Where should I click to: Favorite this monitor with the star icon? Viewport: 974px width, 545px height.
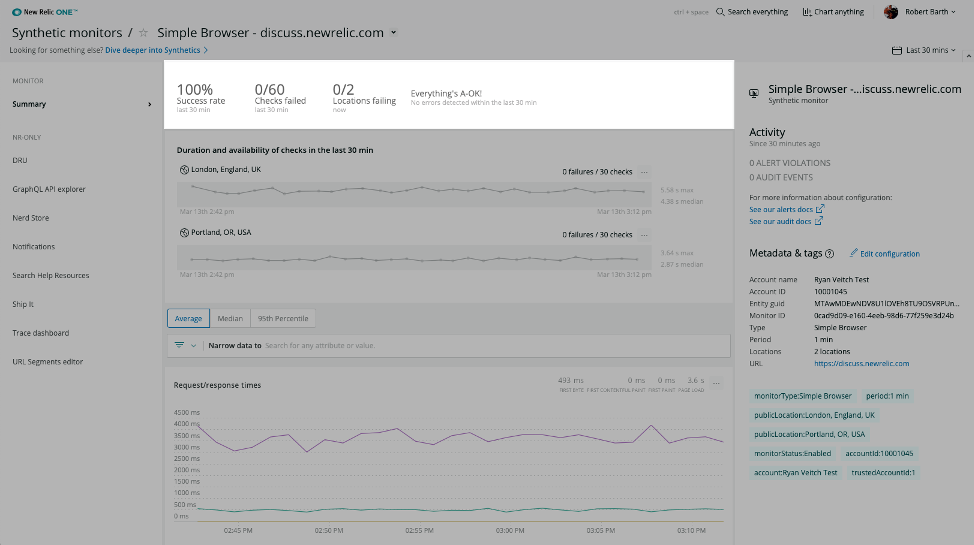[143, 33]
